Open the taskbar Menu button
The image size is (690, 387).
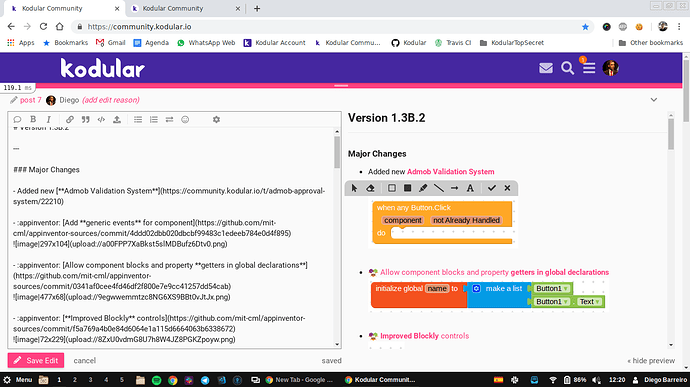tap(18, 380)
